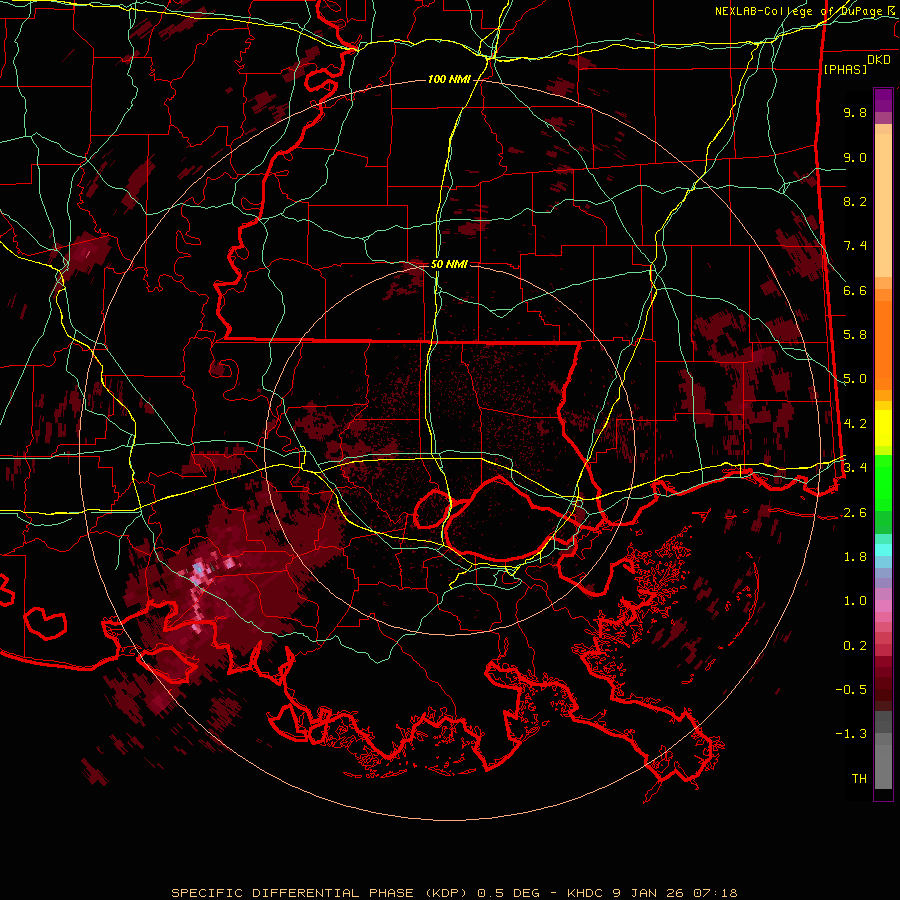The width and height of the screenshot is (900, 900).
Task: Pick the pink colorbar segment
Action: click(x=883, y=606)
